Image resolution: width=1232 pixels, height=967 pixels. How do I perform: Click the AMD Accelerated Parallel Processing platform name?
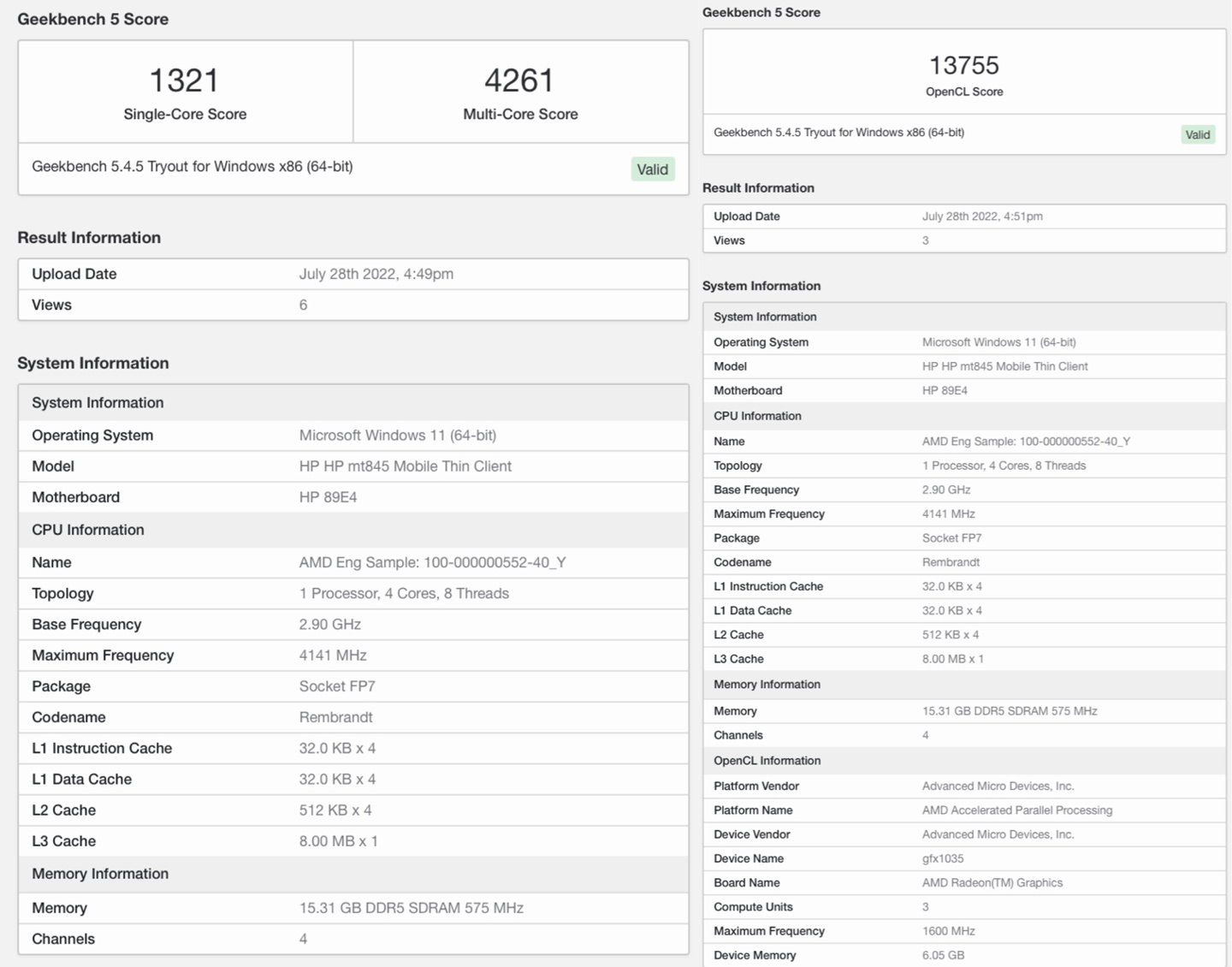point(1017,810)
